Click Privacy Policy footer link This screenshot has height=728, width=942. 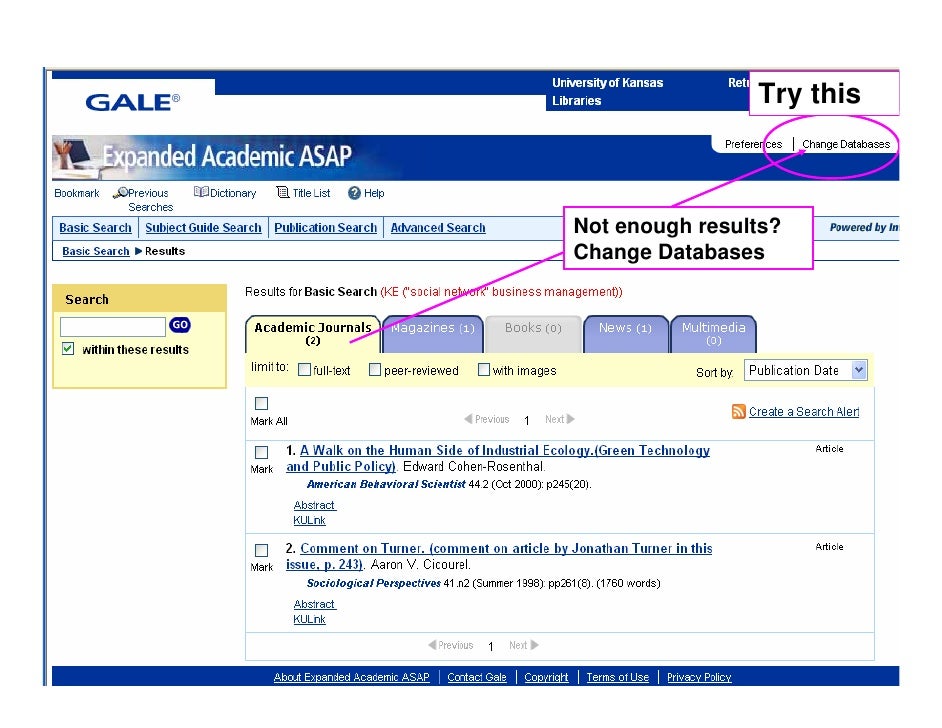pos(699,677)
